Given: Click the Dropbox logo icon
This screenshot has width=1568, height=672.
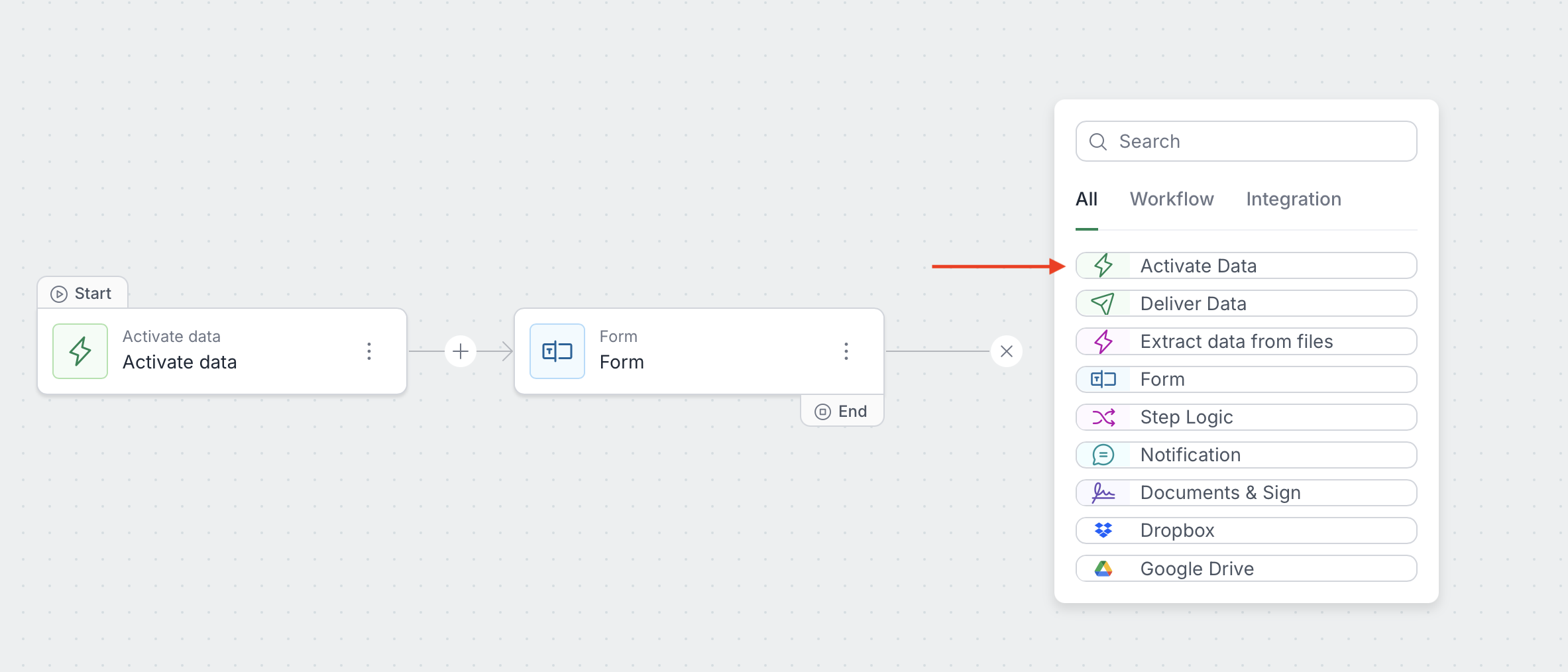Looking at the screenshot, I should click(x=1103, y=530).
